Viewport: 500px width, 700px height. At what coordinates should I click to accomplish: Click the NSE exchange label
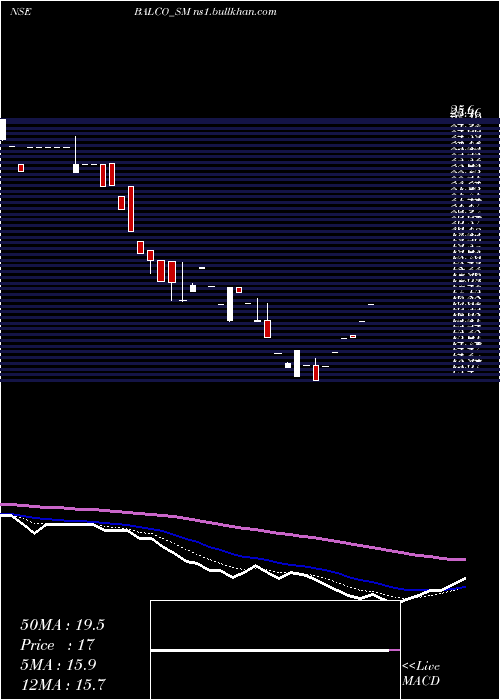[x=21, y=12]
